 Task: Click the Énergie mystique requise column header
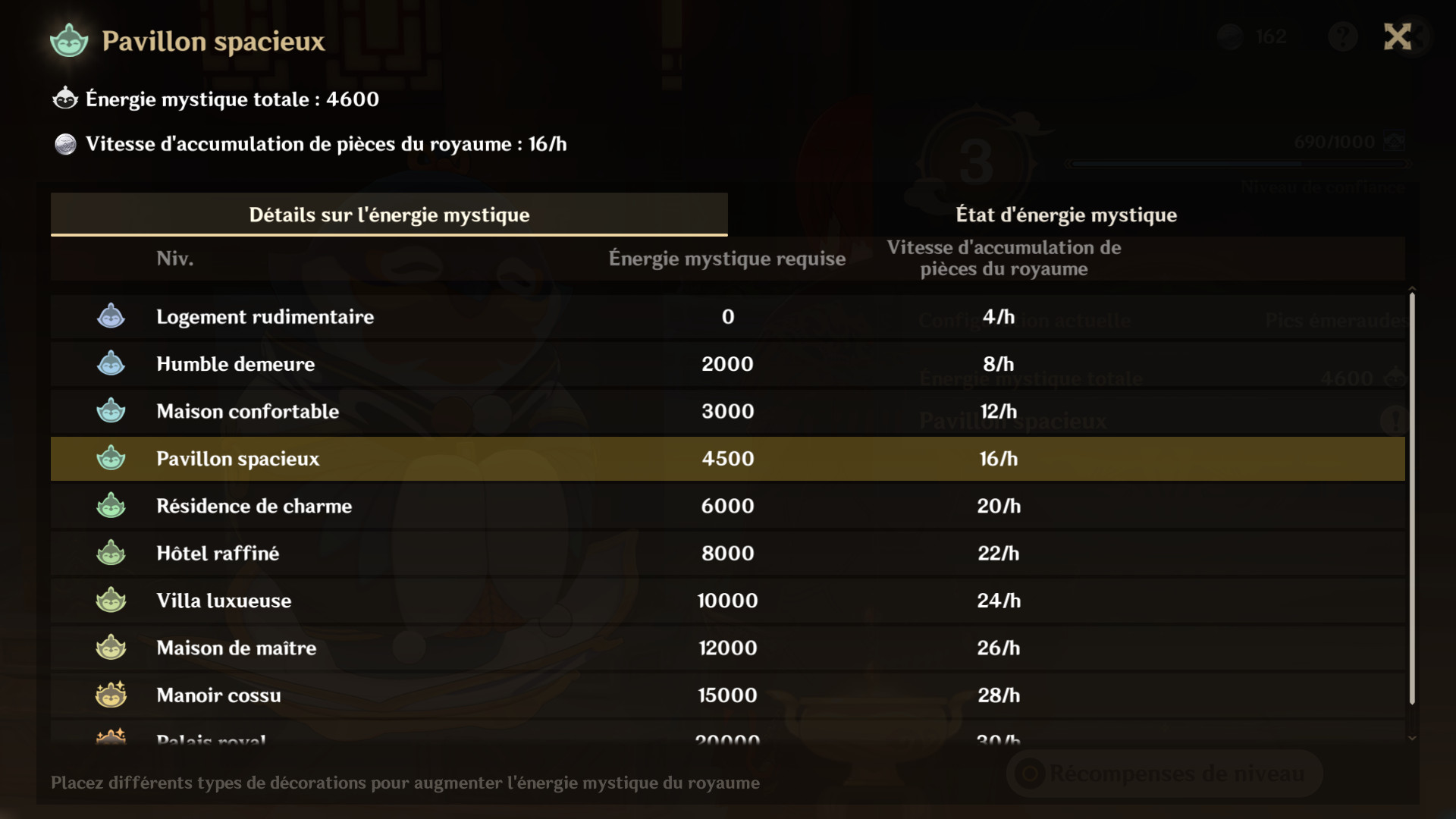727,259
